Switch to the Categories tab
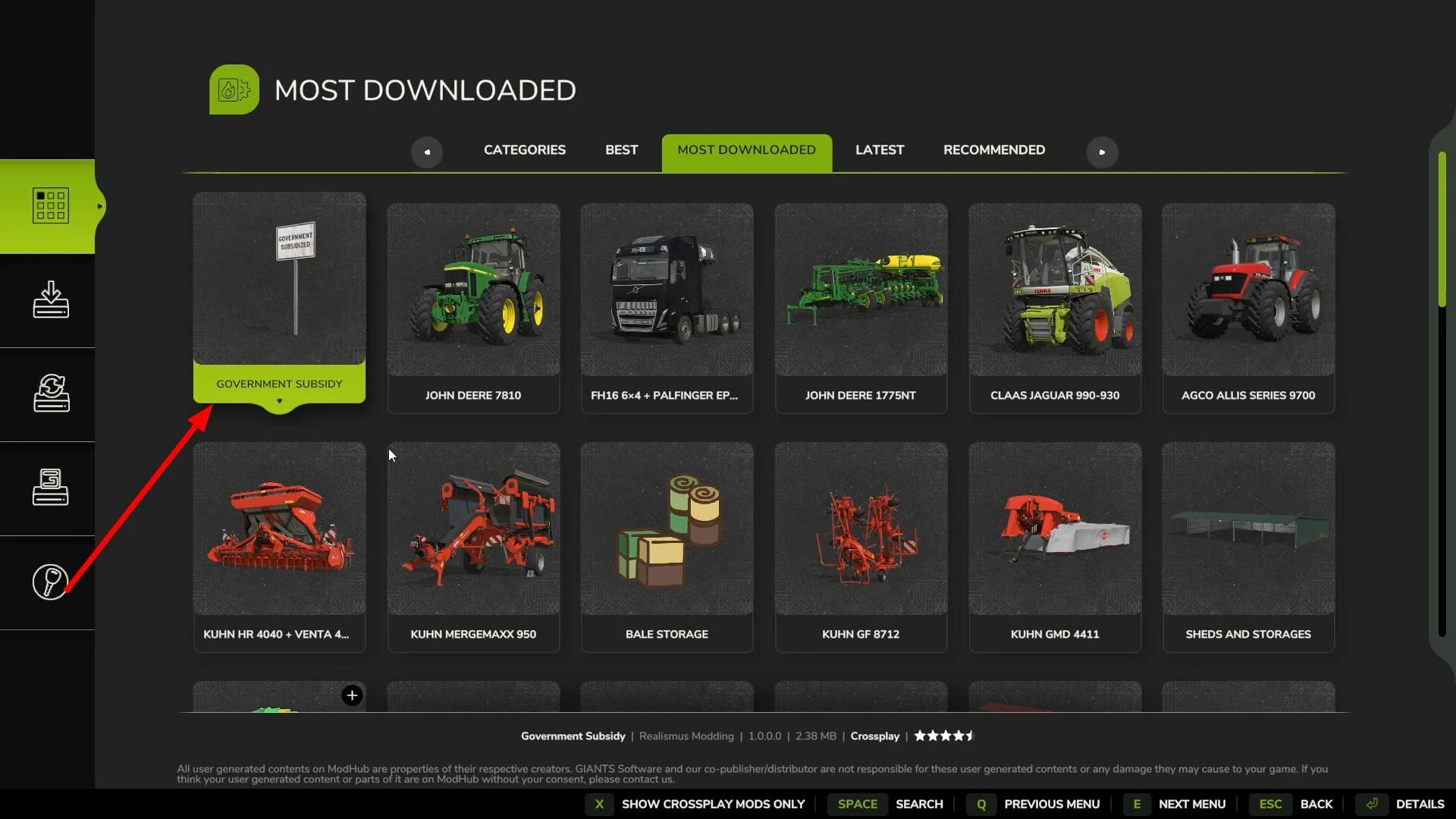Screen dimensions: 1456x819 [x=525, y=150]
